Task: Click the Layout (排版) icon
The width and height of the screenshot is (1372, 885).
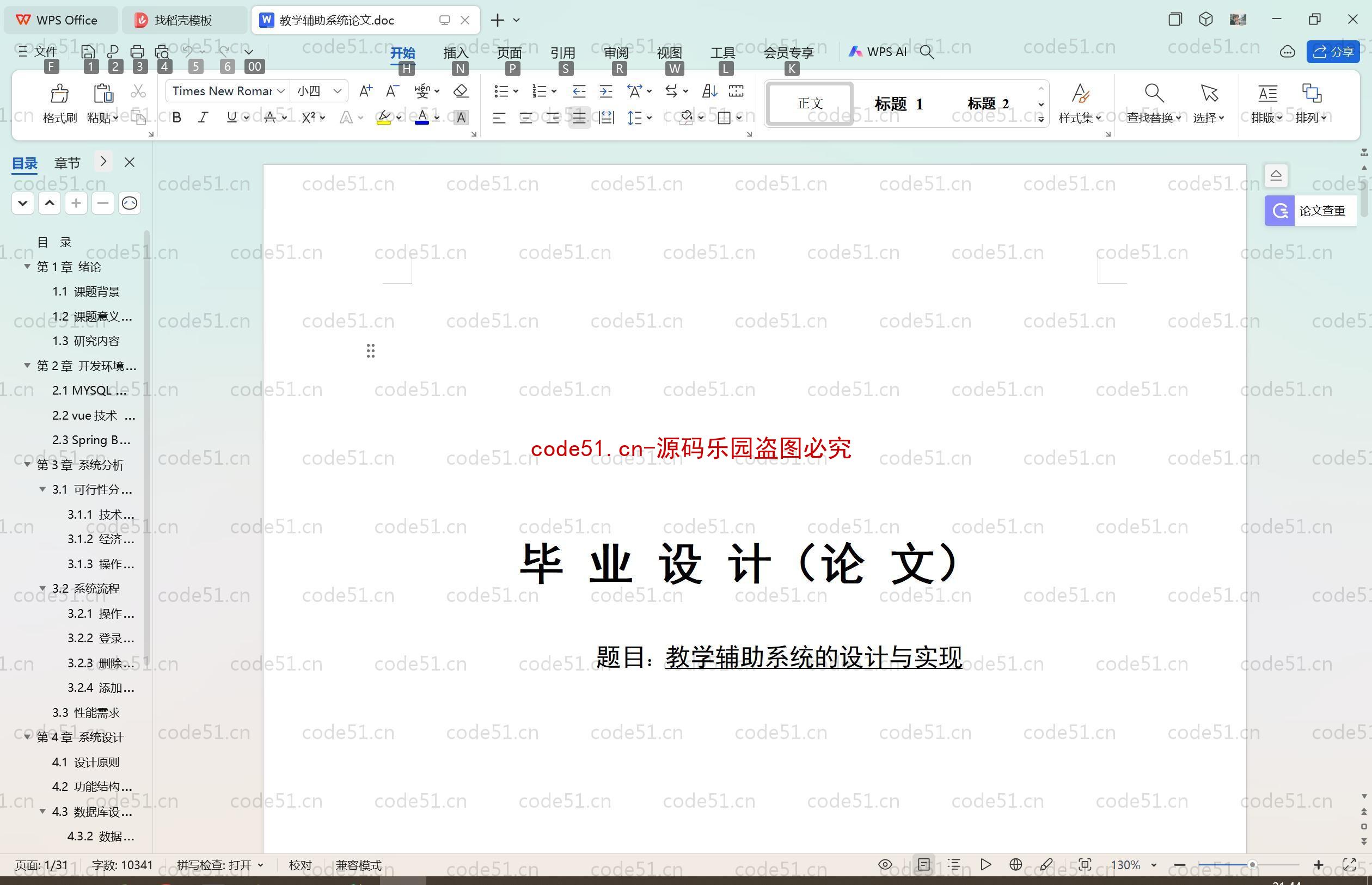Action: click(1267, 93)
